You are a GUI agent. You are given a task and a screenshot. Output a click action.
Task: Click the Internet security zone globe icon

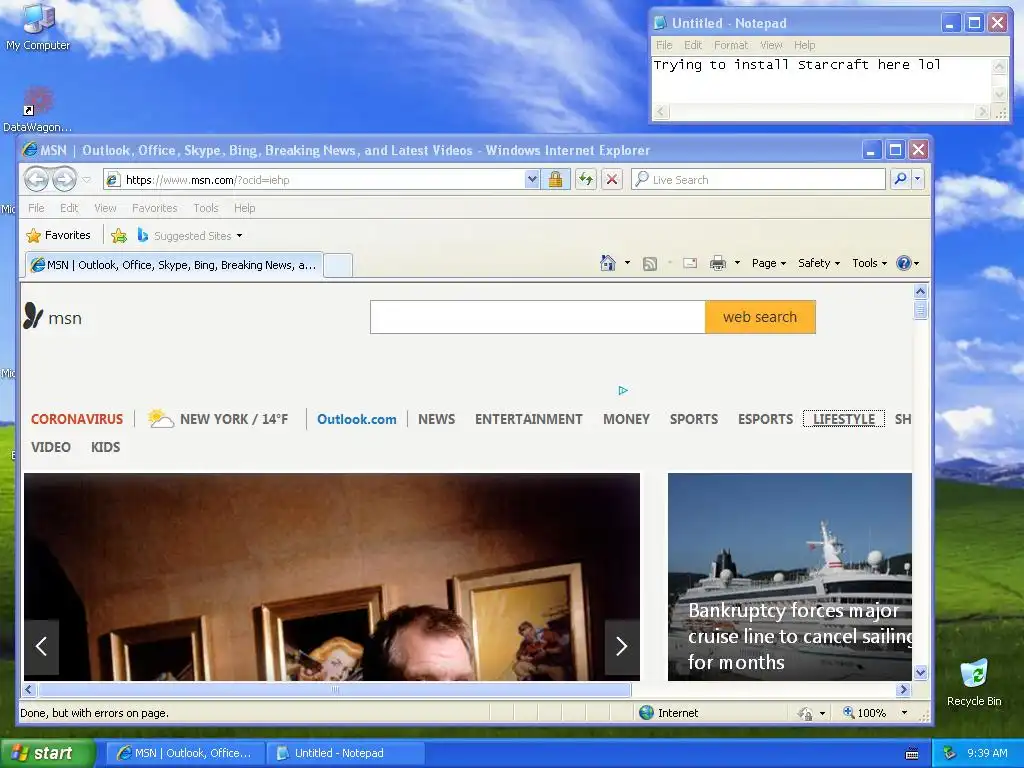pyautogui.click(x=647, y=712)
